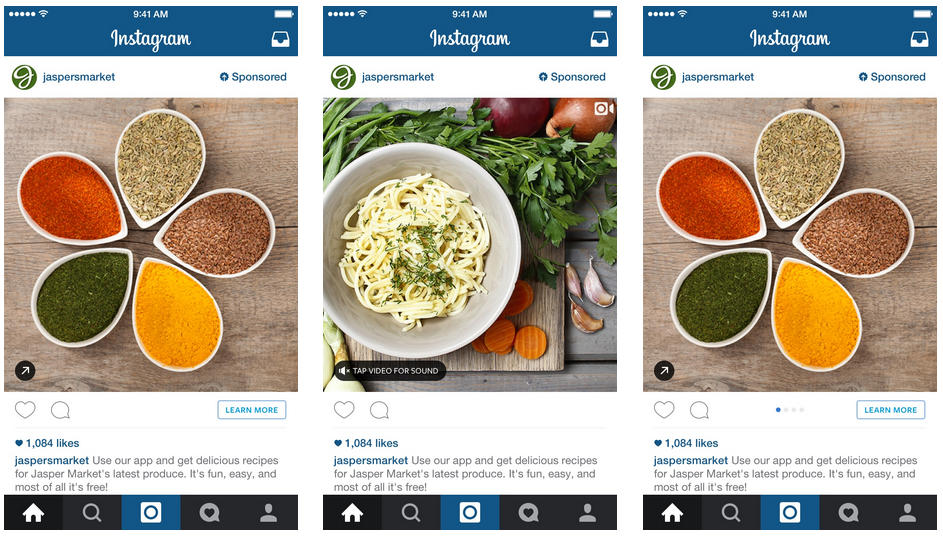Viewport: 943px width, 537px height.
Task: Select the second carousel page dot
Action: 786,410
